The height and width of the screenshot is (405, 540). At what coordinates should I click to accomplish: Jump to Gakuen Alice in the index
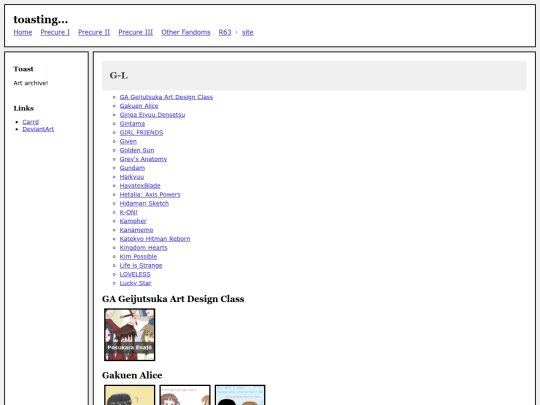pyautogui.click(x=139, y=106)
